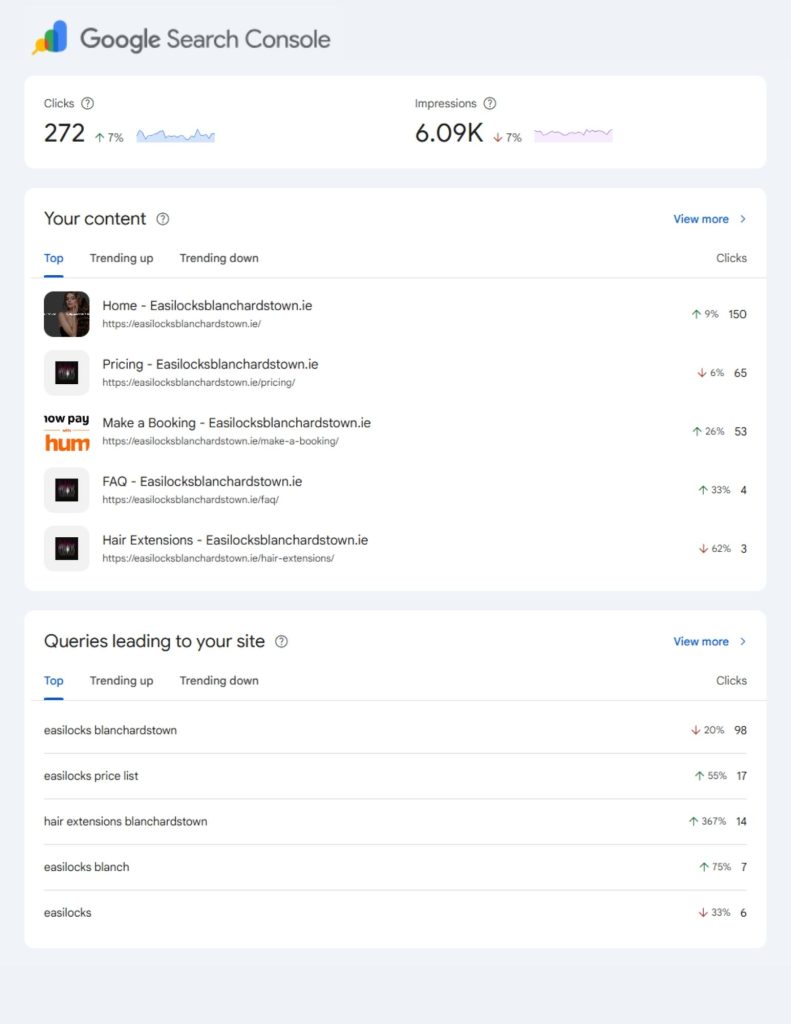
Task: Click the help icon beside Impressions
Action: click(489, 103)
